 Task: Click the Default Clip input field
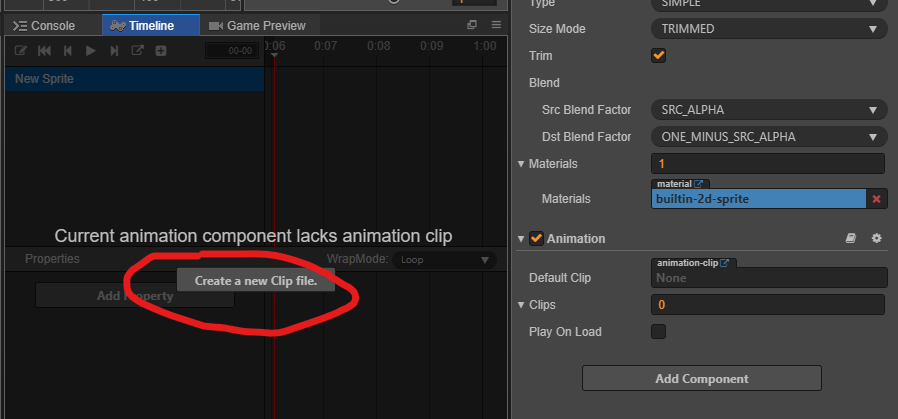tap(768, 278)
